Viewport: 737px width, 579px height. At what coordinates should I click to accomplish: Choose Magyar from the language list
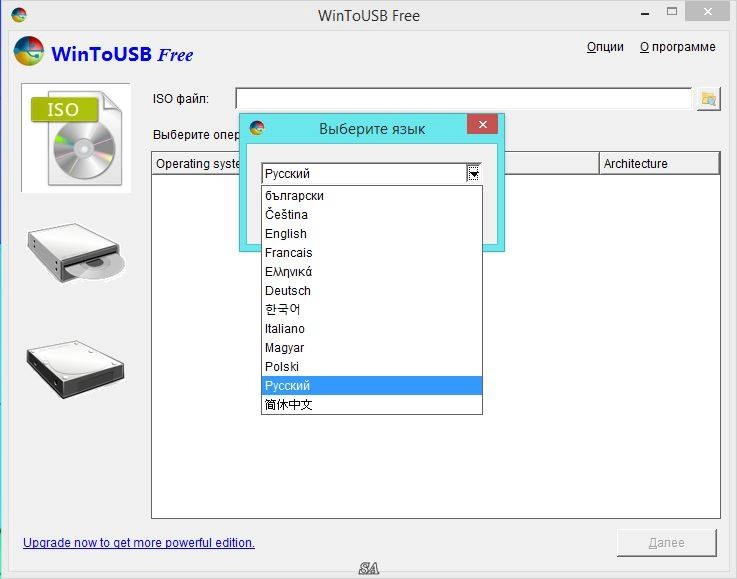tap(372, 347)
